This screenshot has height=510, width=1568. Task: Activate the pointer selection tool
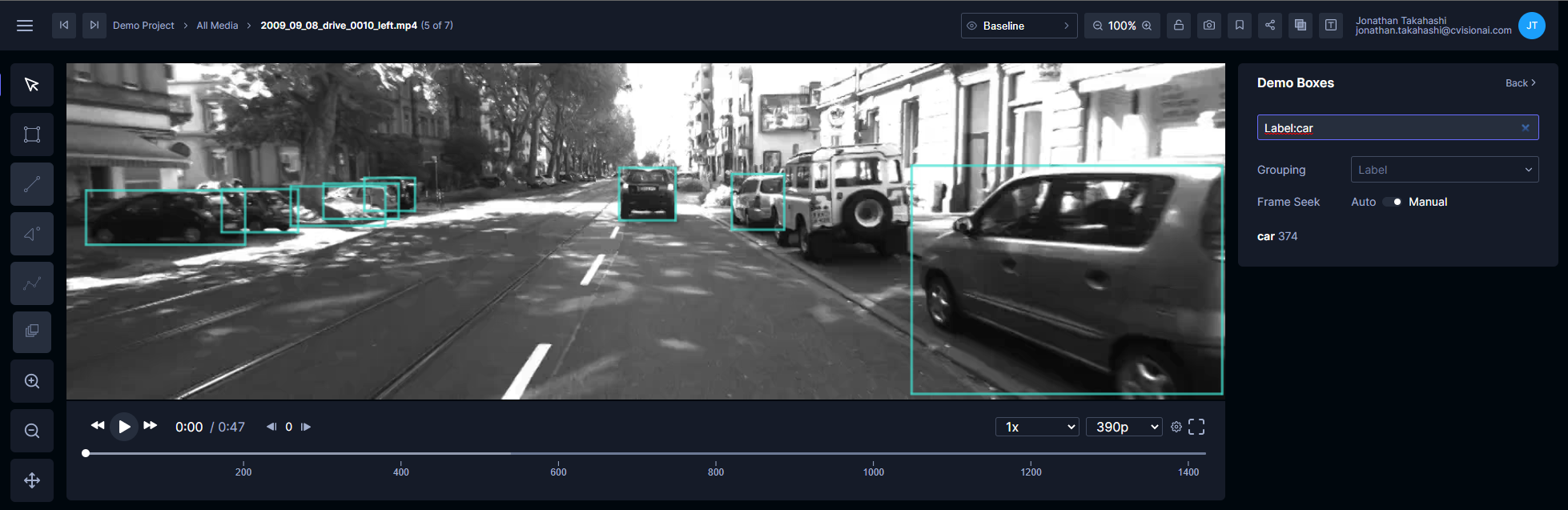32,85
